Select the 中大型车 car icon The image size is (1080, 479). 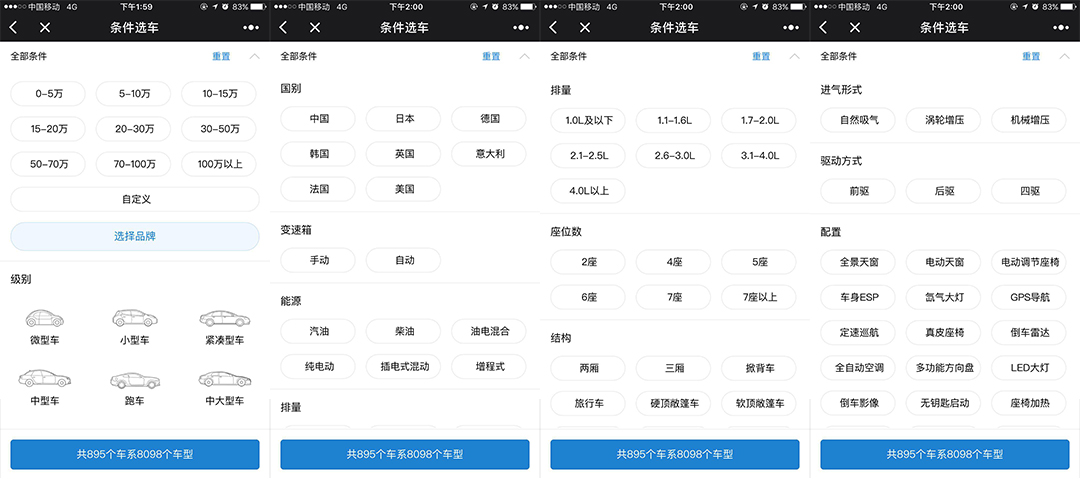(x=220, y=379)
